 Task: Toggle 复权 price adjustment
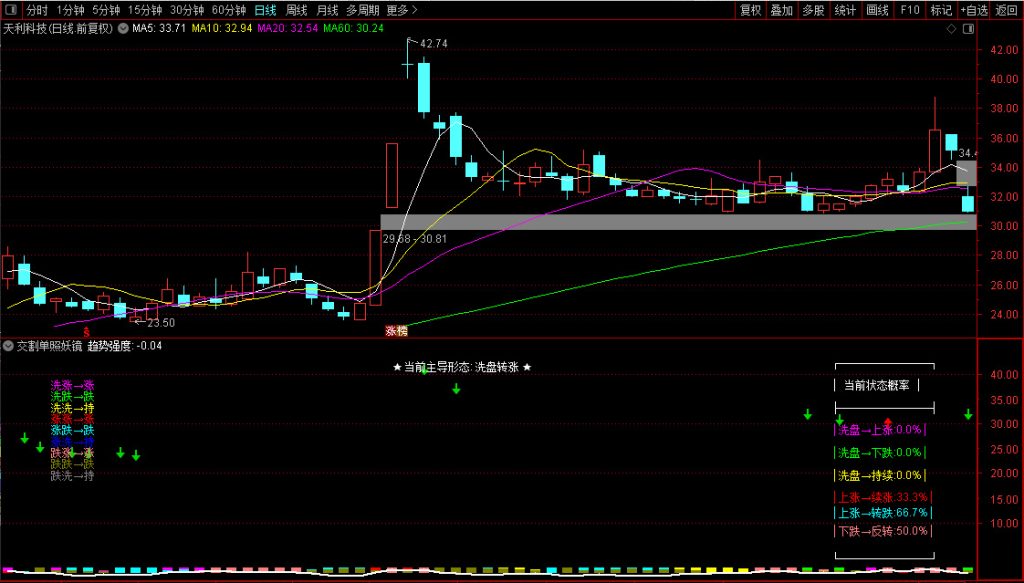(x=750, y=10)
